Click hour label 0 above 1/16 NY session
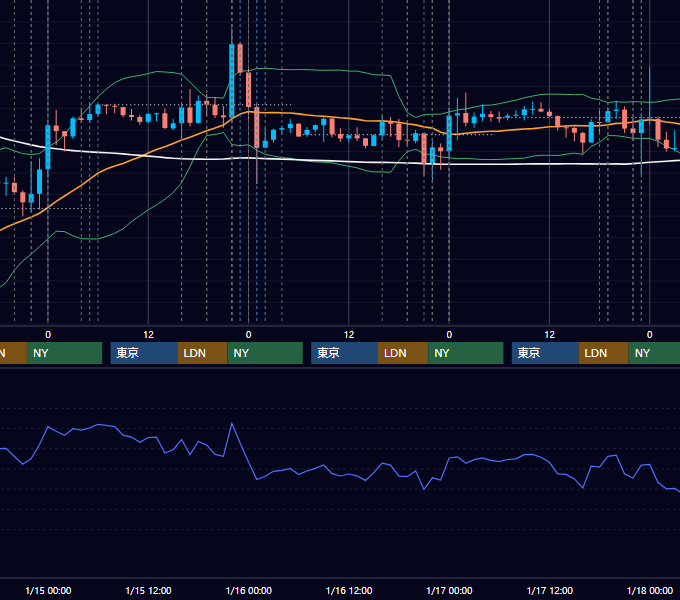 click(x=248, y=335)
